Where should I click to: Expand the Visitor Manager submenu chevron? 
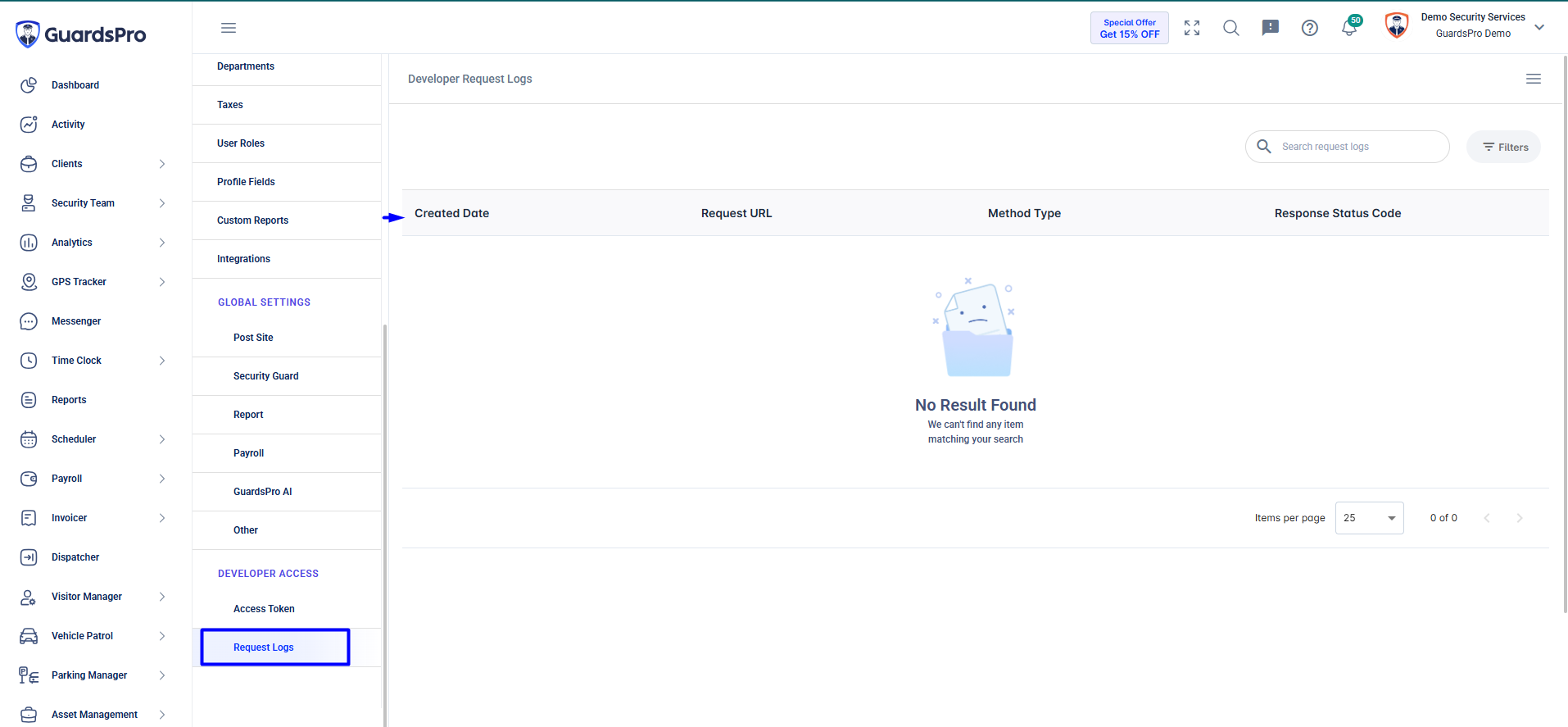pyautogui.click(x=162, y=597)
